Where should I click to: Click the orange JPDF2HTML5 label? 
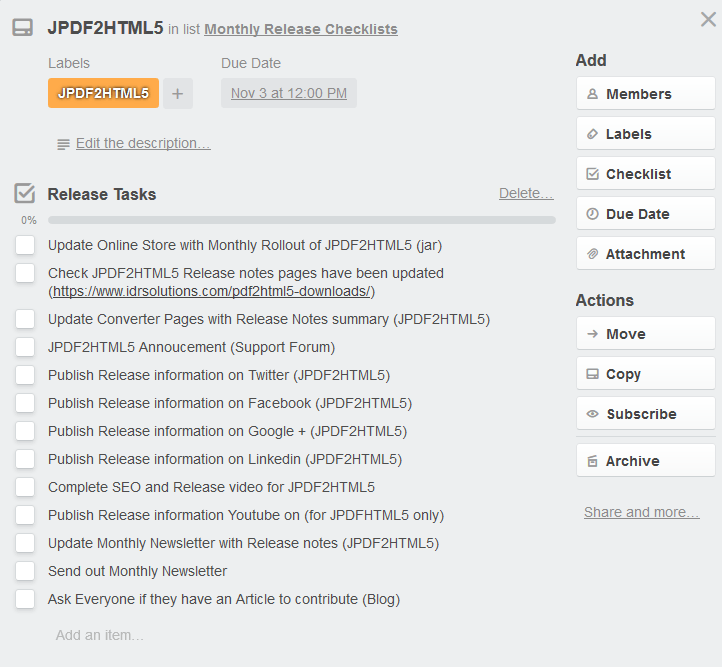[103, 93]
